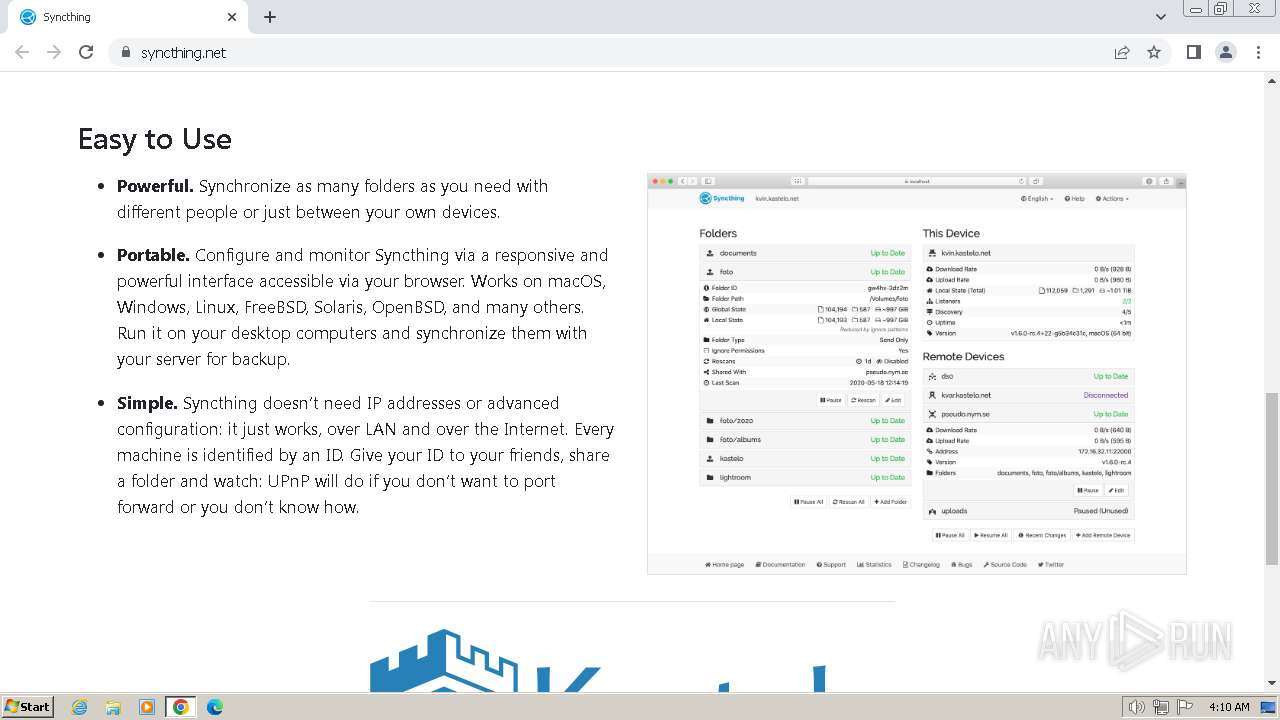Screen dimensions: 1280x720
Task: Click the scrollbar up arrow
Action: click(x=1272, y=81)
